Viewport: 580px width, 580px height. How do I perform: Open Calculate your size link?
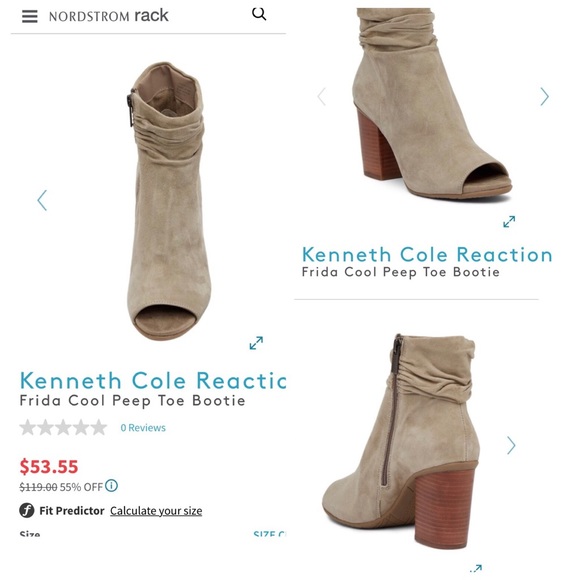(156, 511)
